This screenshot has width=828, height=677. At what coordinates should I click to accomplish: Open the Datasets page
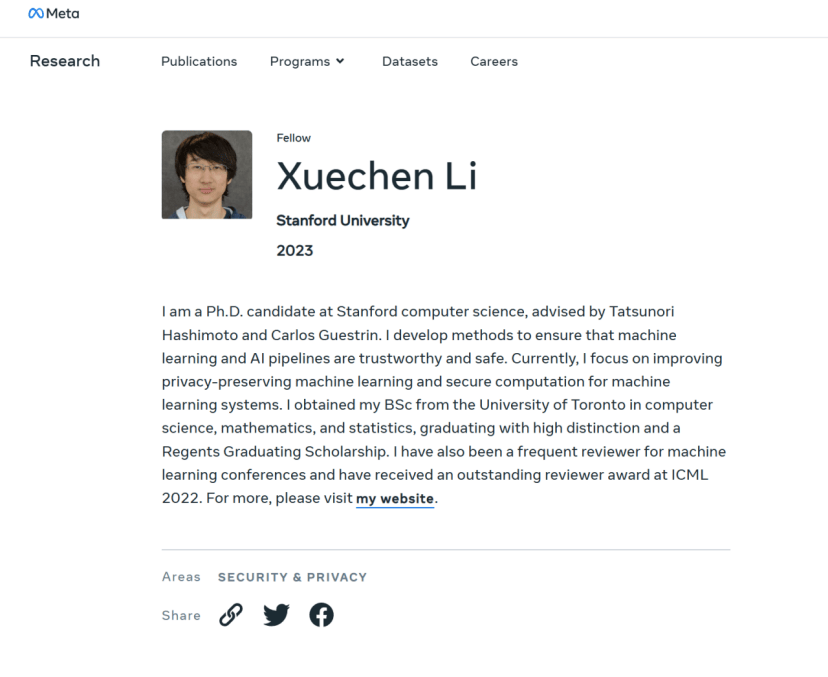[410, 61]
